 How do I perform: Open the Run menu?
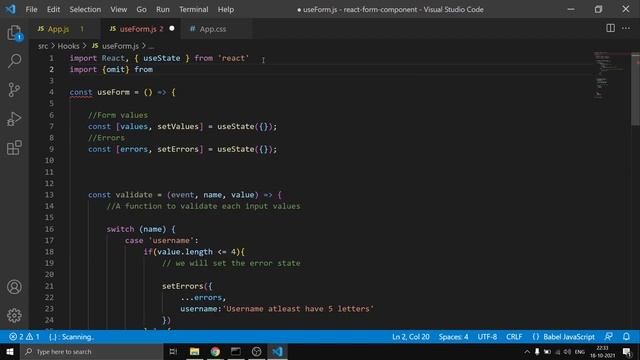click(x=162, y=9)
